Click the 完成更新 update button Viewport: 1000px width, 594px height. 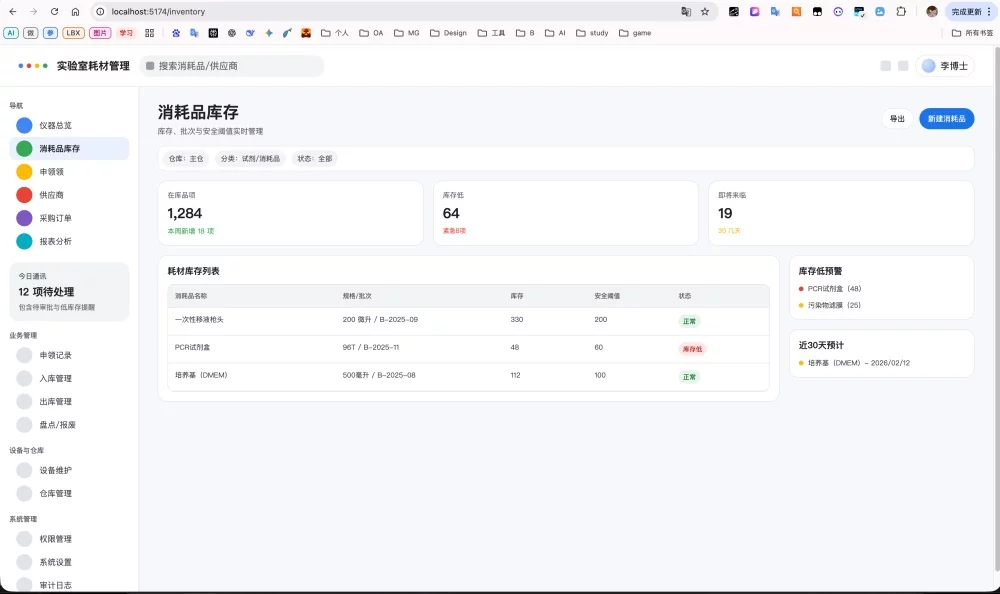pos(969,11)
